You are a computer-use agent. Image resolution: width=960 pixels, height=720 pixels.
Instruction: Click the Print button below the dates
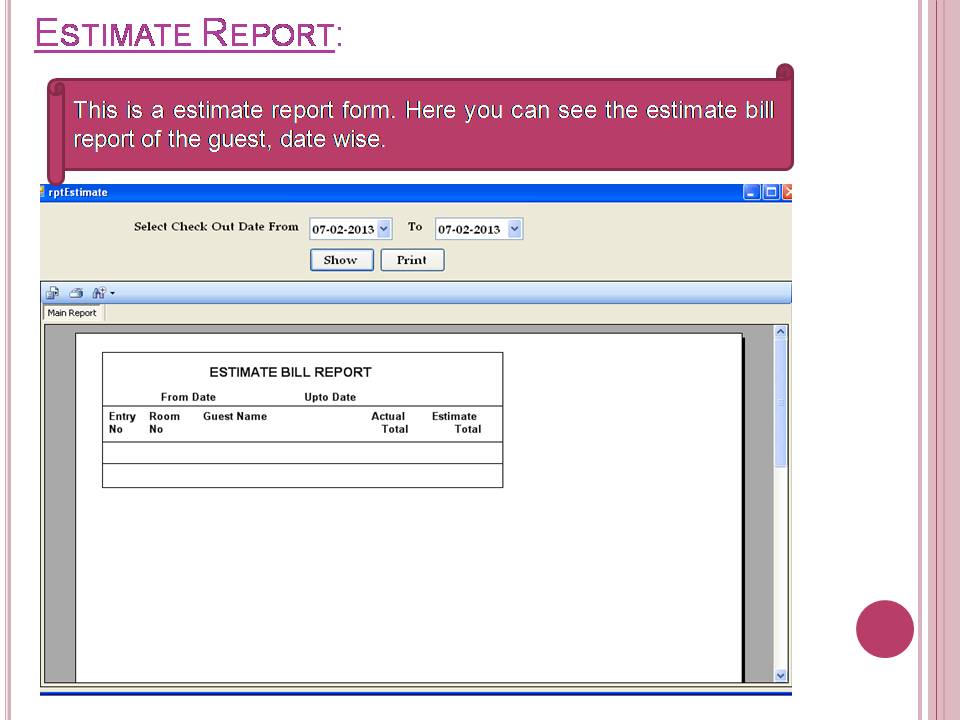(x=412, y=260)
